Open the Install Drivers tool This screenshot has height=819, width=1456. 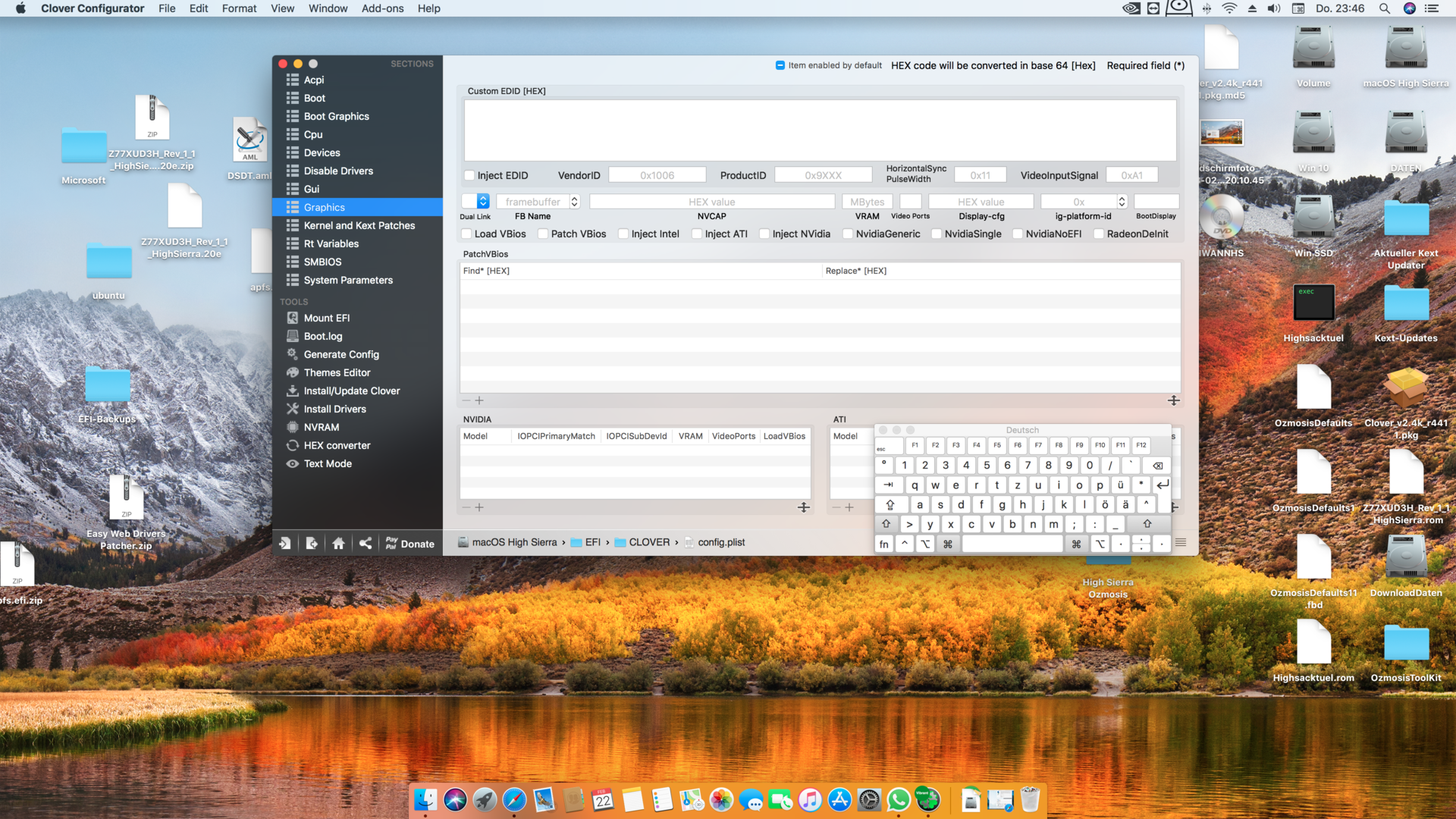pyautogui.click(x=334, y=409)
